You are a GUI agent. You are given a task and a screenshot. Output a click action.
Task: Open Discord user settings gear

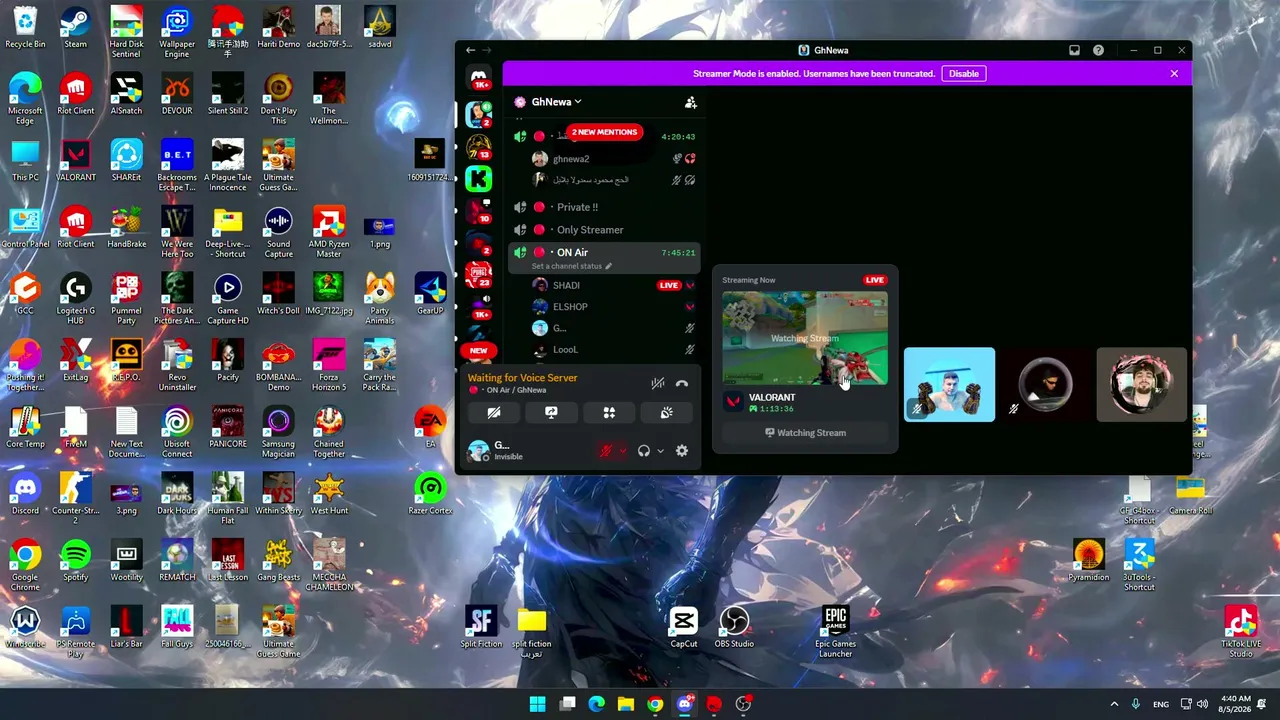click(682, 451)
